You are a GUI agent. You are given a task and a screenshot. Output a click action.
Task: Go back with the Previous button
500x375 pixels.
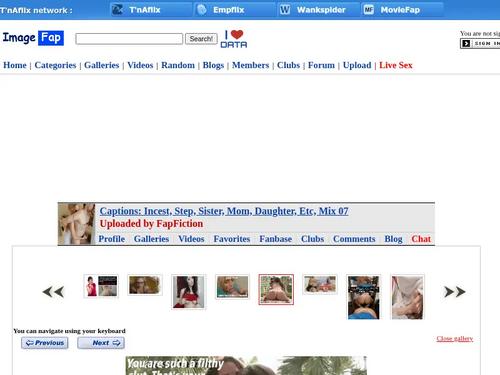(x=45, y=343)
